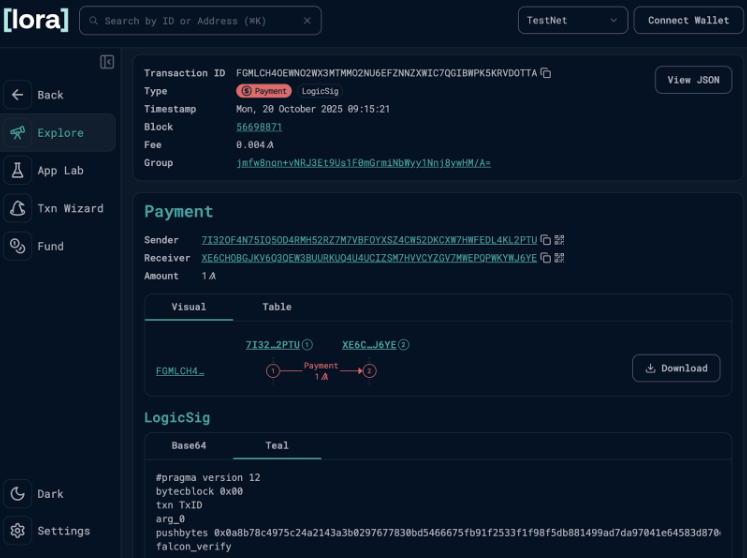Open block 56698871 link
The height and width of the screenshot is (558, 747).
[x=259, y=127]
